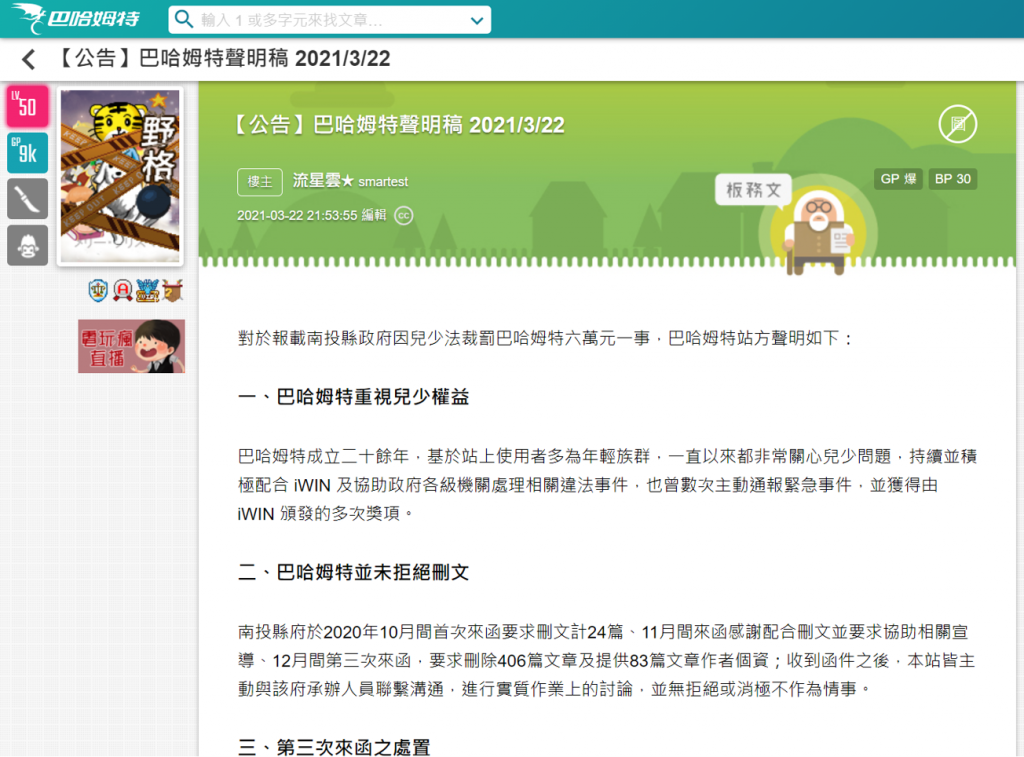This screenshot has height=757, width=1024.
Task: Click the red A medal badge
Action: click(123, 290)
